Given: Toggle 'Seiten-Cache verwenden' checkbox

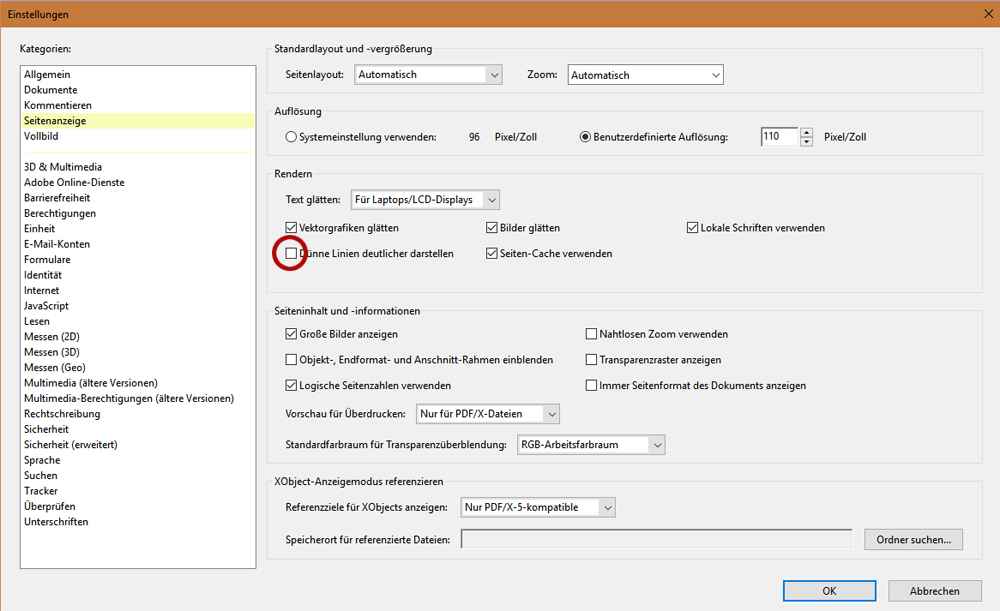Looking at the screenshot, I should [x=492, y=254].
